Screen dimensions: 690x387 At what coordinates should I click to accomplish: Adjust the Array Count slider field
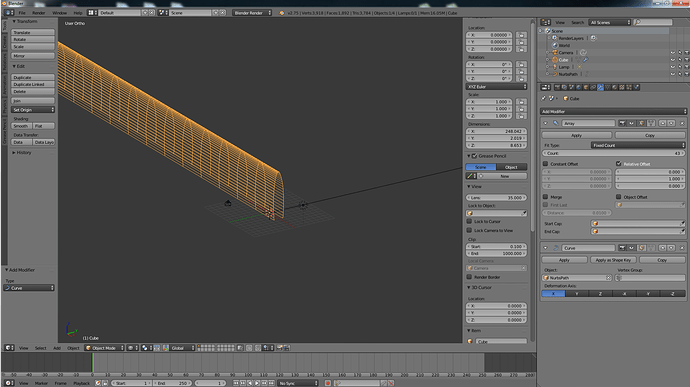[613, 153]
